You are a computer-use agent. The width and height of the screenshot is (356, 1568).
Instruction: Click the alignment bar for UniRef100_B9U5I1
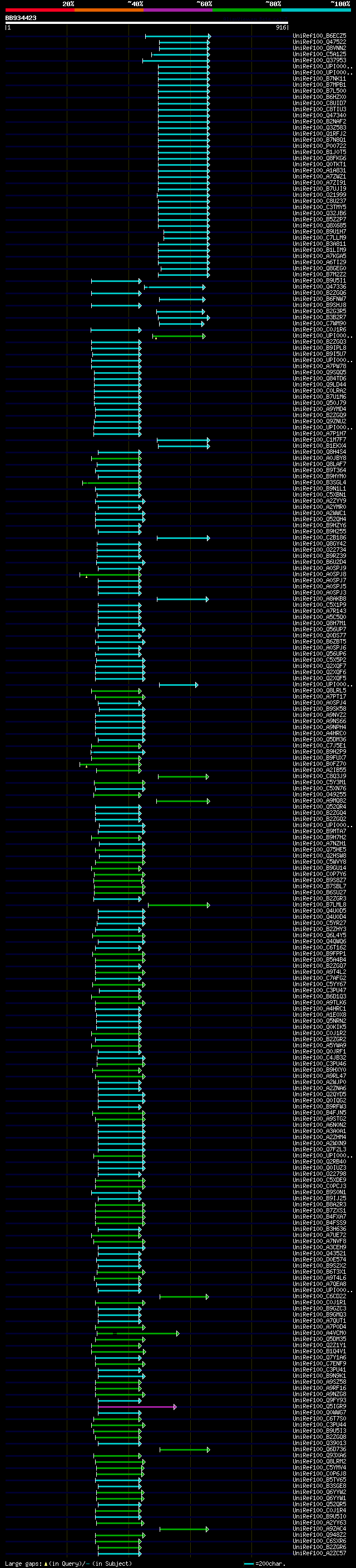(x=116, y=280)
